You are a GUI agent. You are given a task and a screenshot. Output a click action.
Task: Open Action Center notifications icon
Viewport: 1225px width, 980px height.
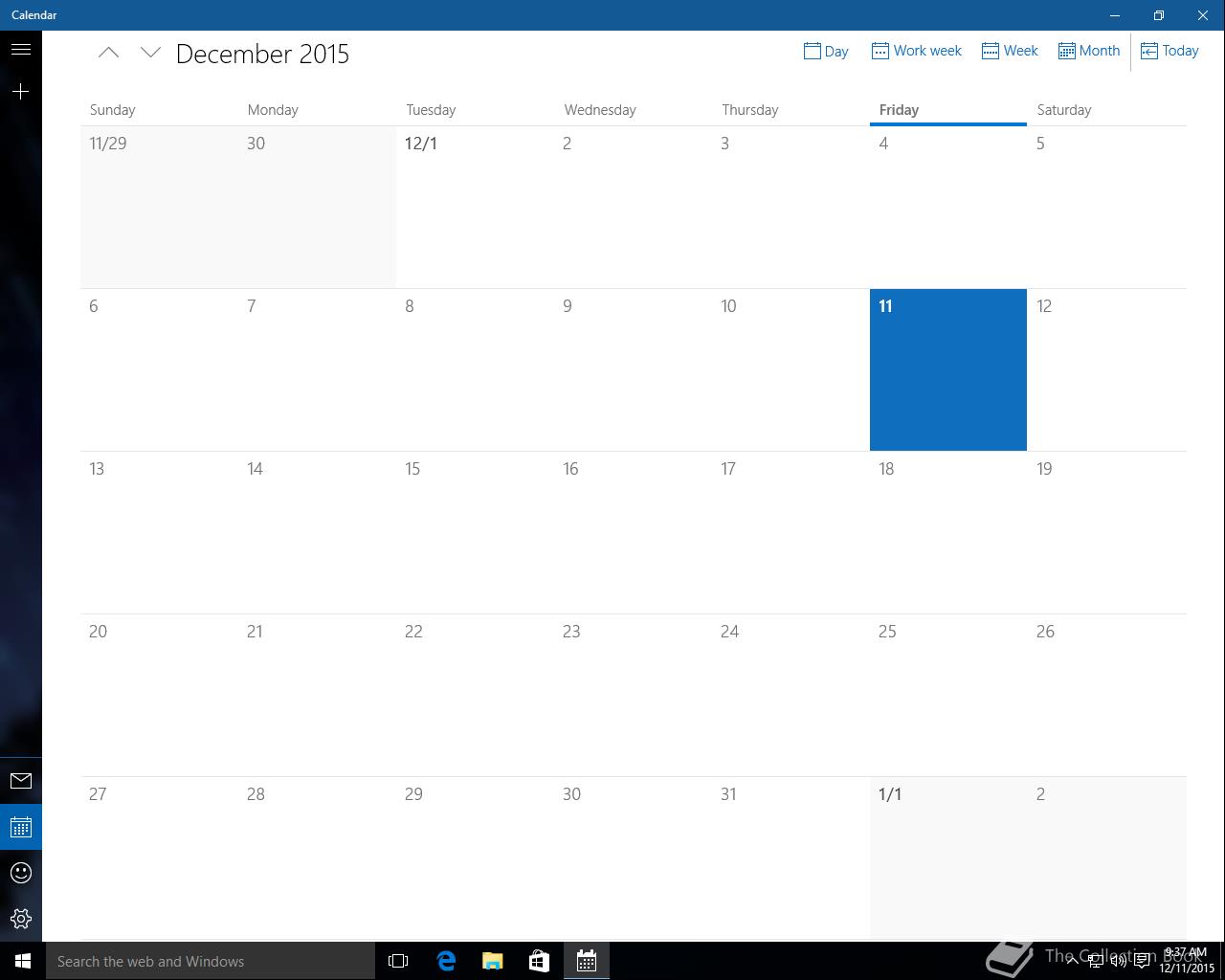click(x=1142, y=961)
